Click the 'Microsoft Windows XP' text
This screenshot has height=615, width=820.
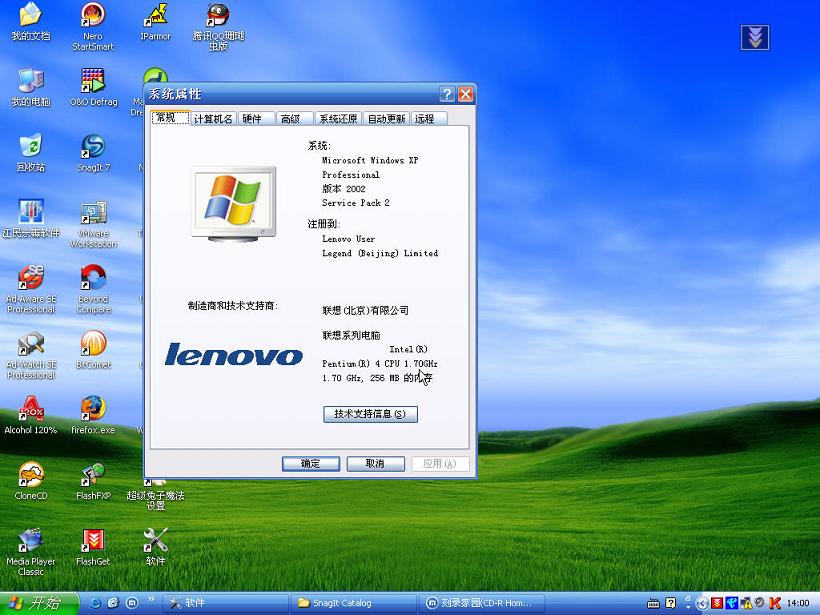click(x=370, y=161)
